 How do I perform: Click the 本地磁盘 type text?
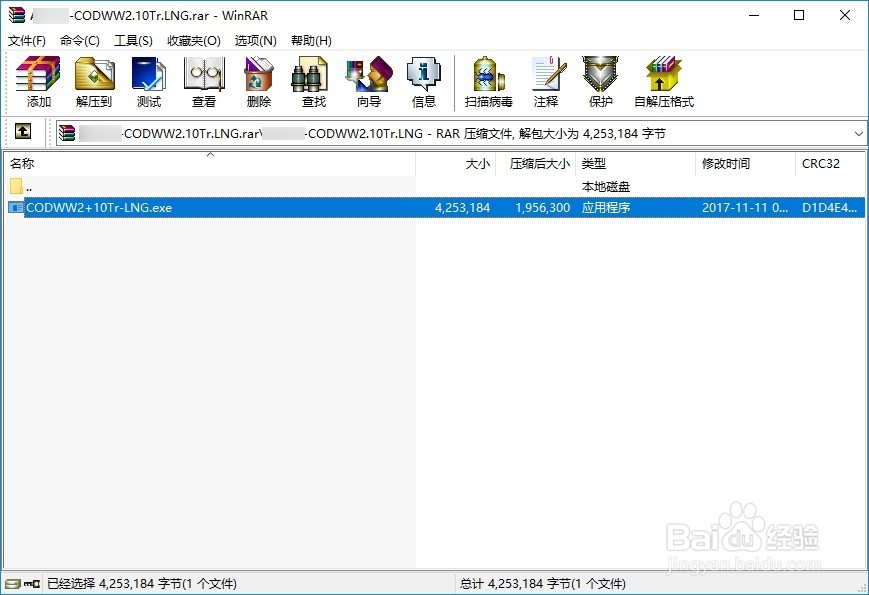(606, 187)
